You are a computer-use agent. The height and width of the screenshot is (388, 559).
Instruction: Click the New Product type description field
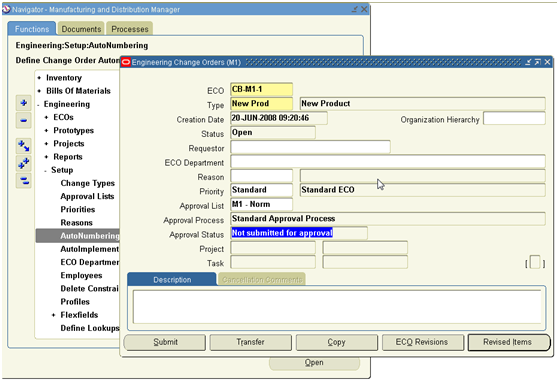click(x=422, y=103)
